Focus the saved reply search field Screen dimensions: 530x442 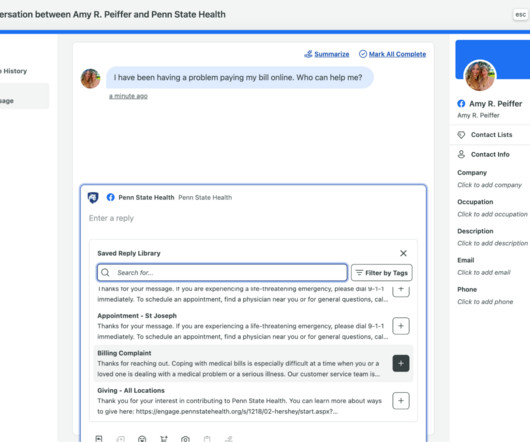pos(222,272)
